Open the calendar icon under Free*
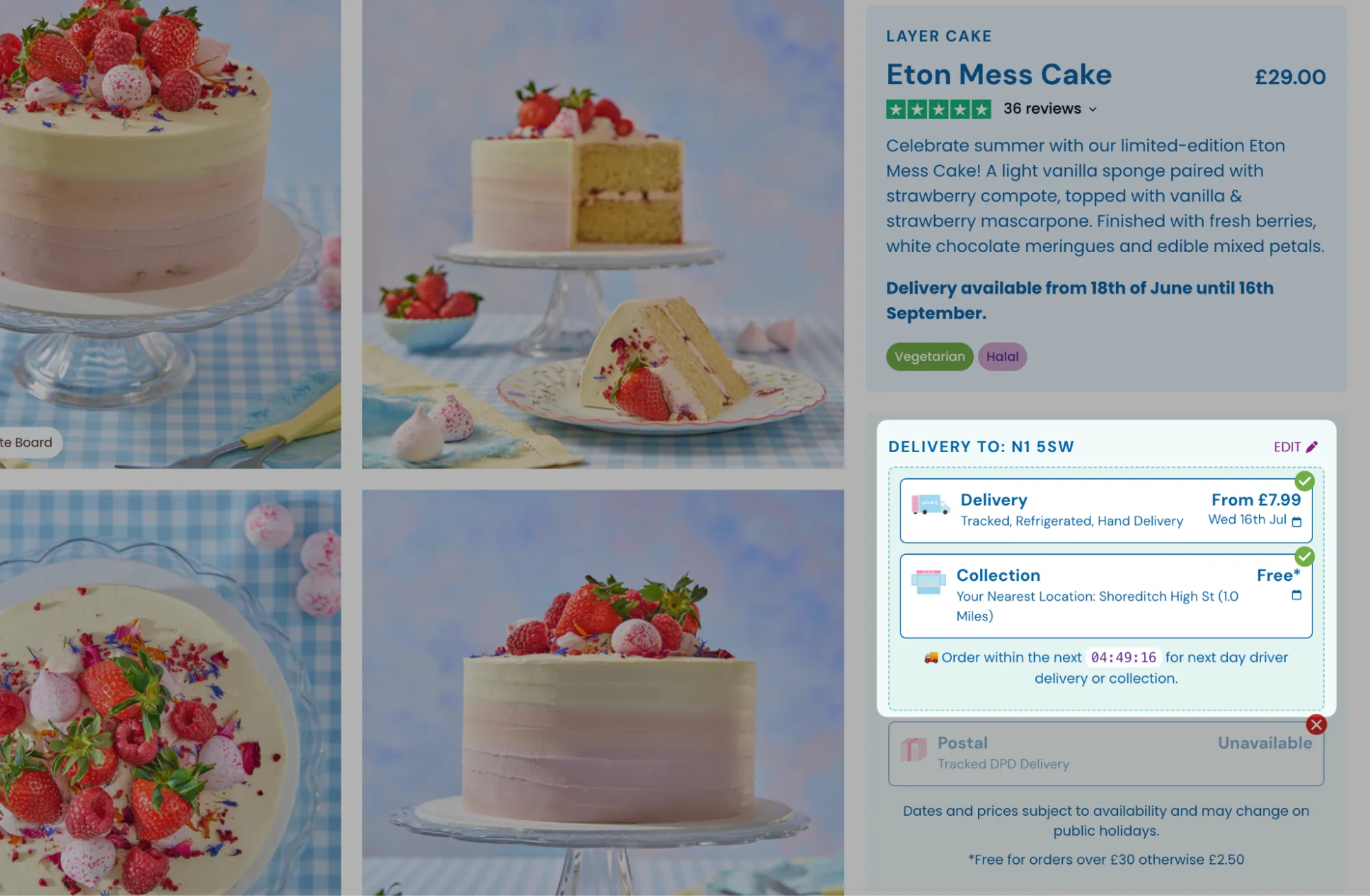This screenshot has height=896, width=1370. pos(1296,595)
